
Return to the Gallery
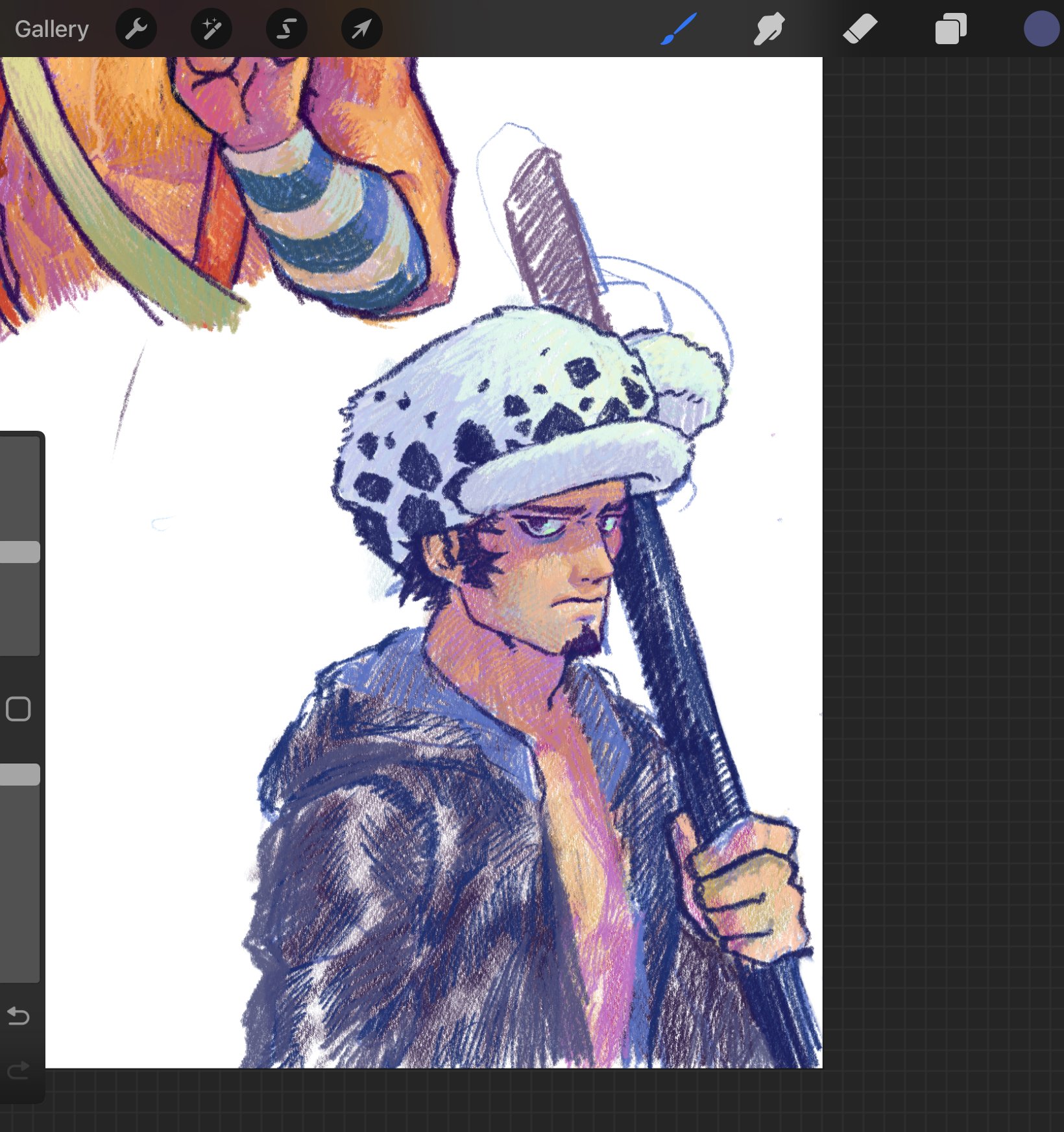[52, 29]
